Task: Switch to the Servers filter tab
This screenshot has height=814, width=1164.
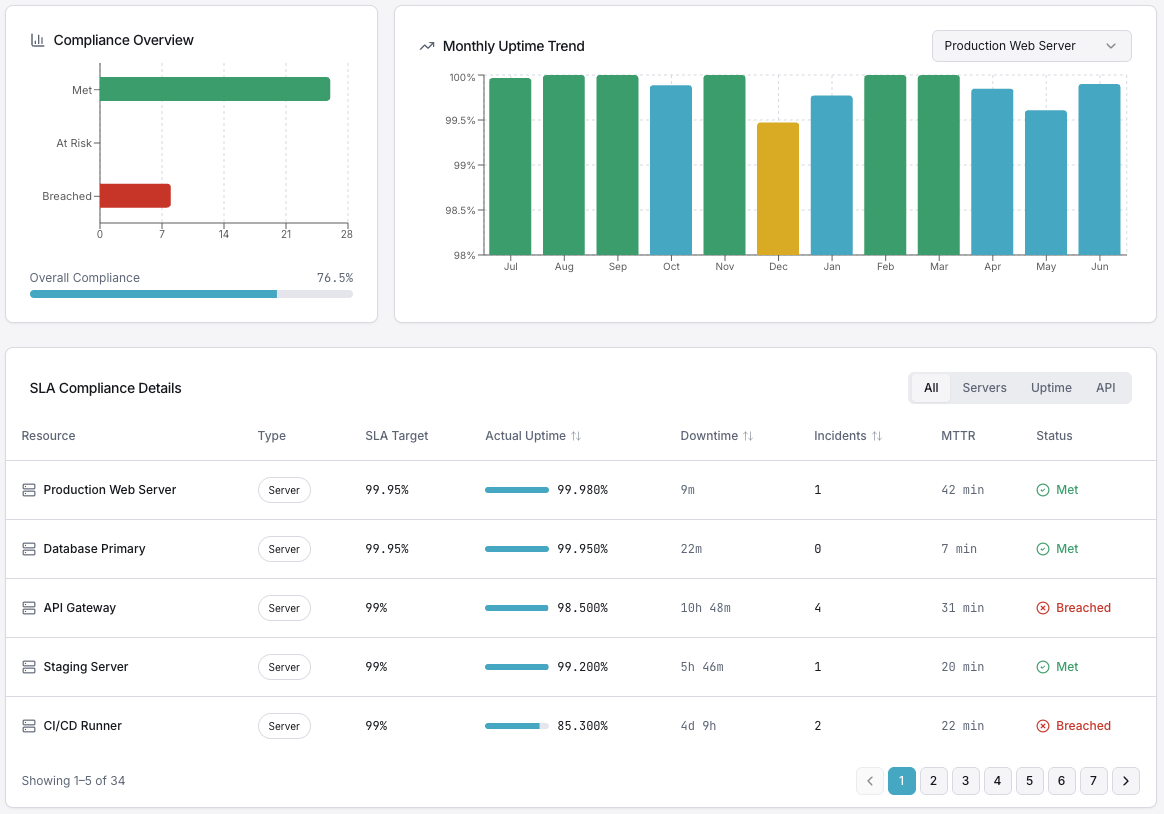Action: pos(984,388)
